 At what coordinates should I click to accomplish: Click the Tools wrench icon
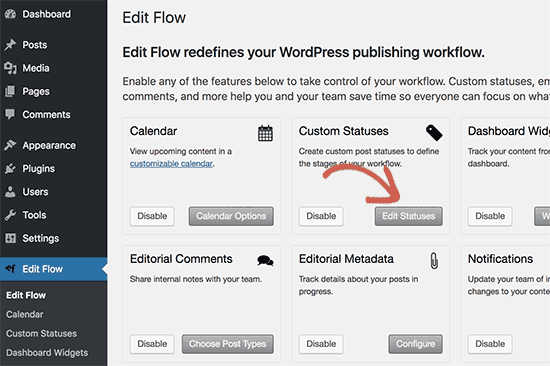pos(10,215)
